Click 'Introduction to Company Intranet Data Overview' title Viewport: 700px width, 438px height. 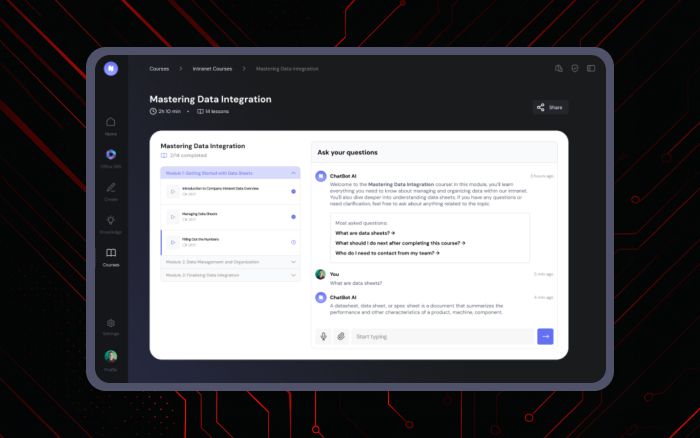click(x=220, y=188)
